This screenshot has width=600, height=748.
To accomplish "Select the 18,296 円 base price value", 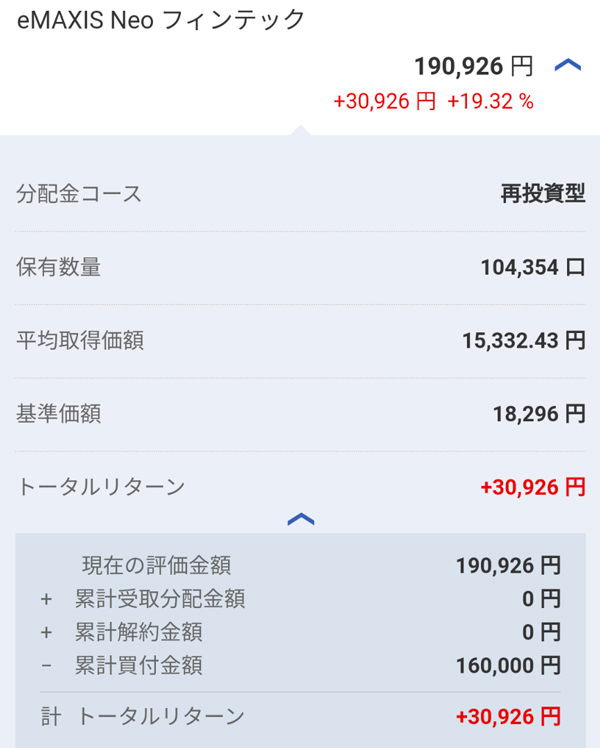I will point(539,414).
